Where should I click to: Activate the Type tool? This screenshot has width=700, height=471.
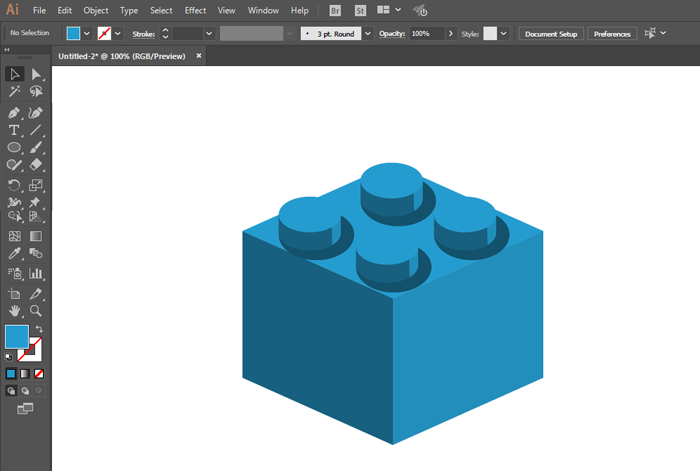[14, 130]
